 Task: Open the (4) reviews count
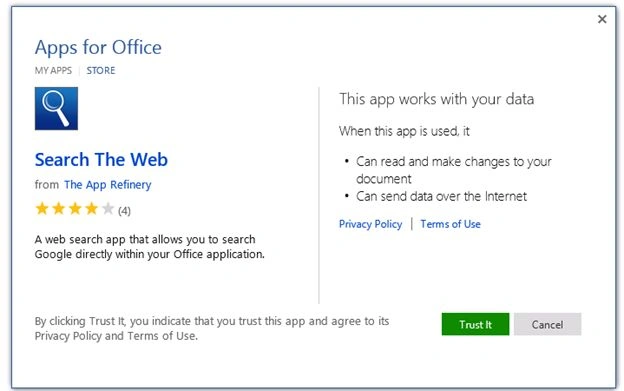tap(124, 210)
